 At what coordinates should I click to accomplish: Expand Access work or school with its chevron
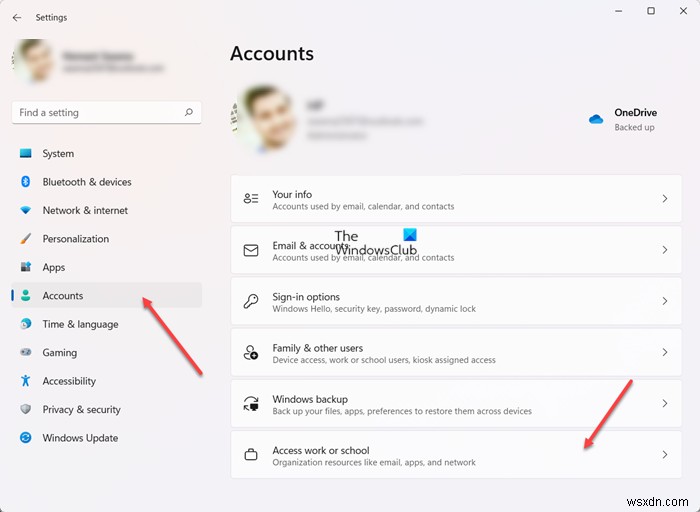665,455
